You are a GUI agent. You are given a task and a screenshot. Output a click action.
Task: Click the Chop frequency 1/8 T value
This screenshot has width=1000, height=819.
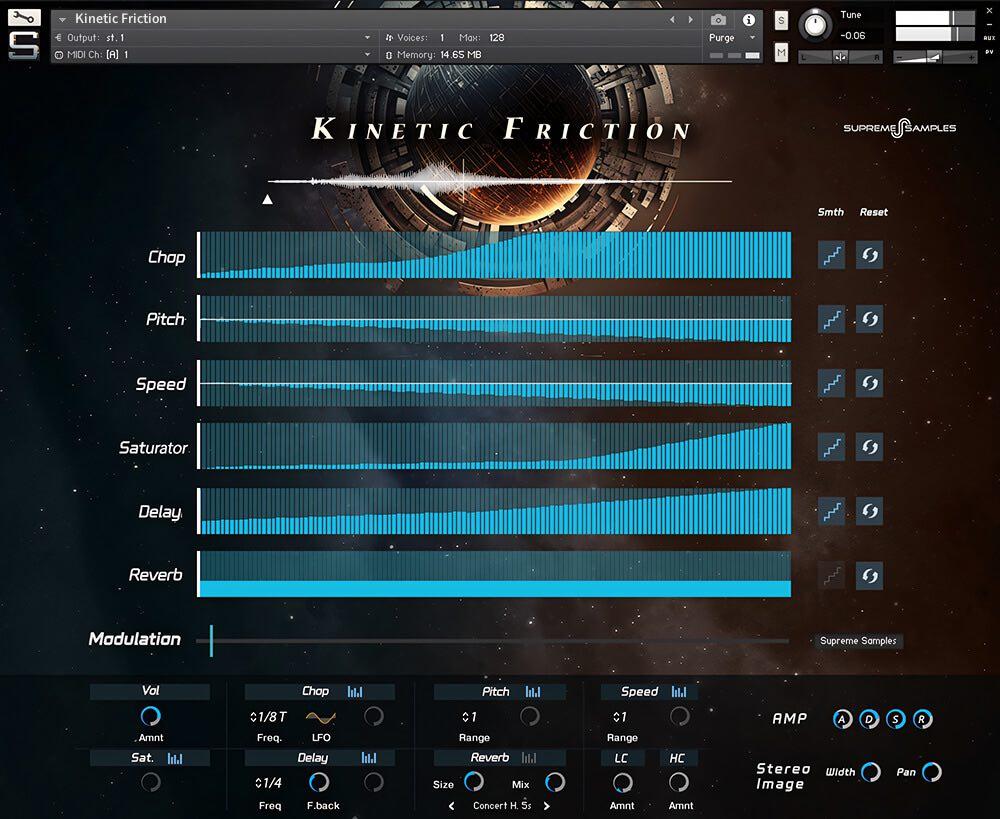[269, 717]
